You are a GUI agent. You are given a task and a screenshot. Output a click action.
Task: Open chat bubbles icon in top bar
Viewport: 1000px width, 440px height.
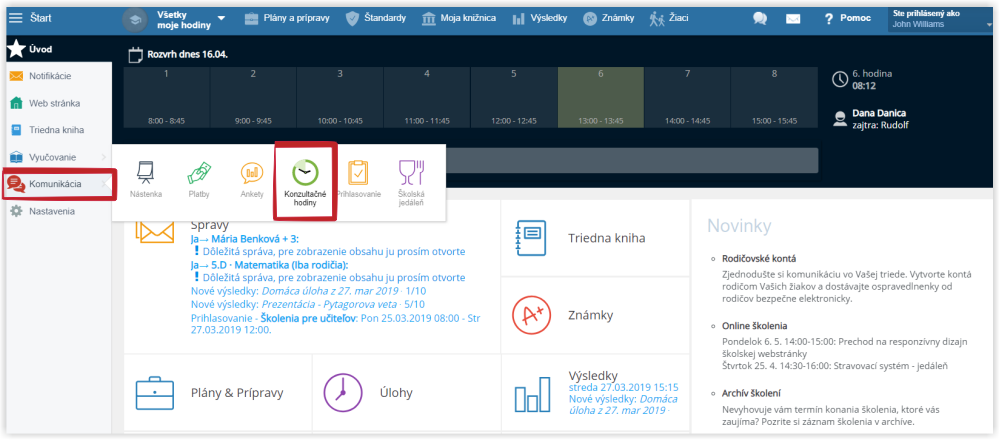coord(760,18)
